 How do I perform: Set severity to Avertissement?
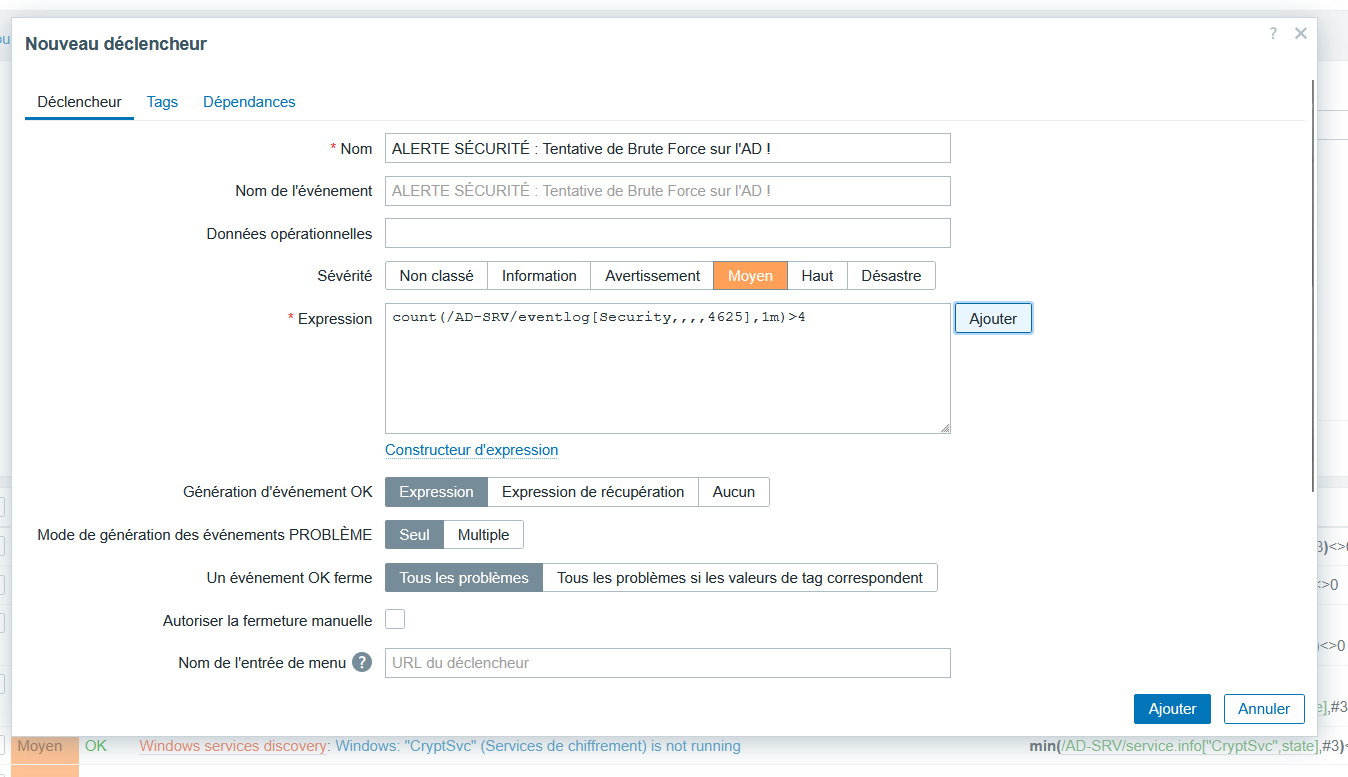click(652, 276)
